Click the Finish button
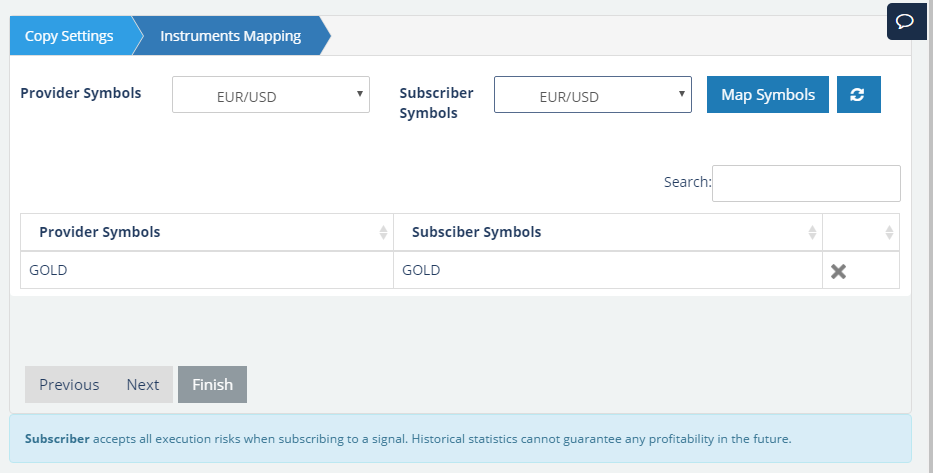Viewport: 933px width, 473px height. tap(212, 384)
